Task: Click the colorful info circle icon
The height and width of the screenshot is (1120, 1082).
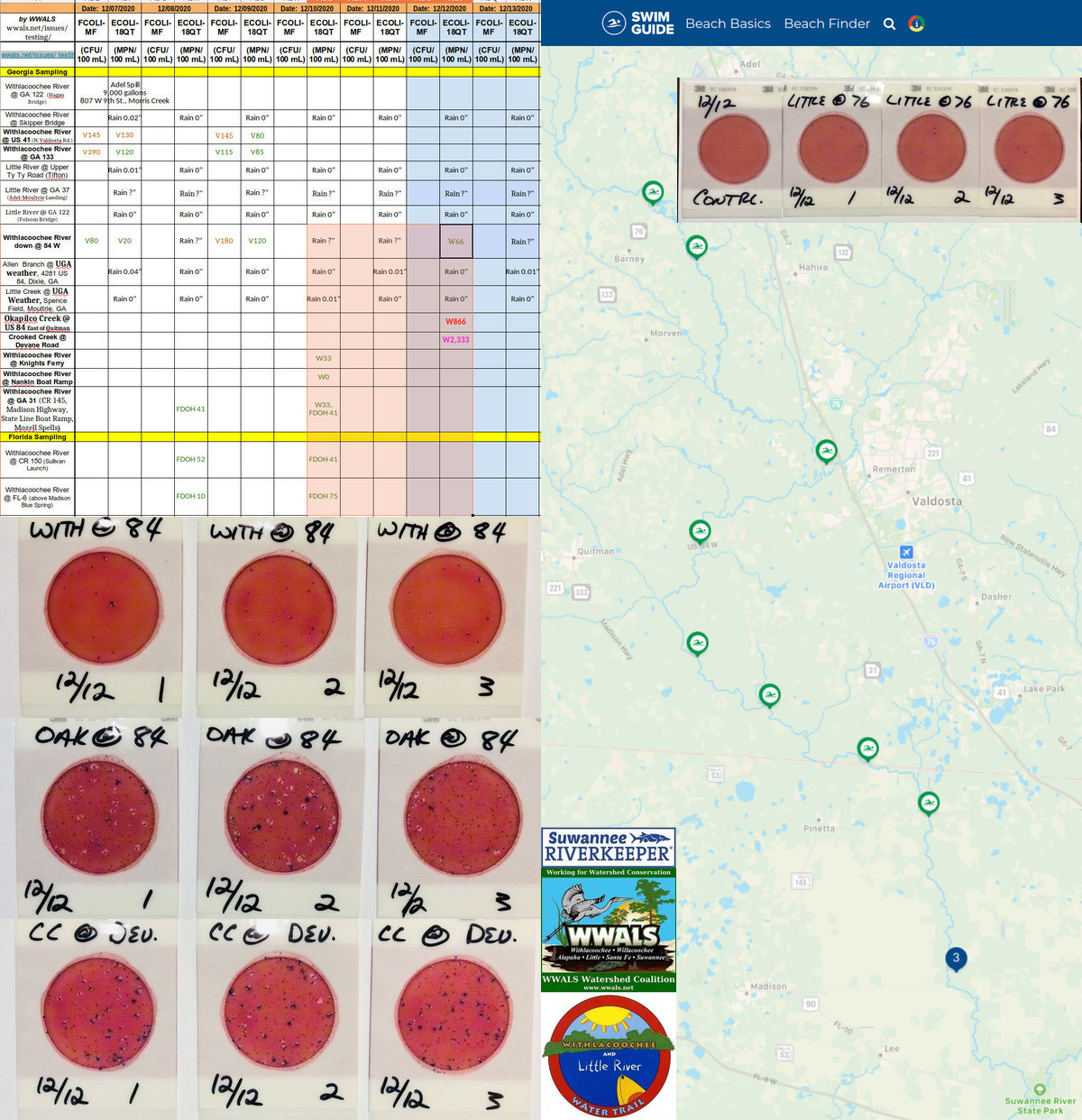Action: (x=916, y=24)
